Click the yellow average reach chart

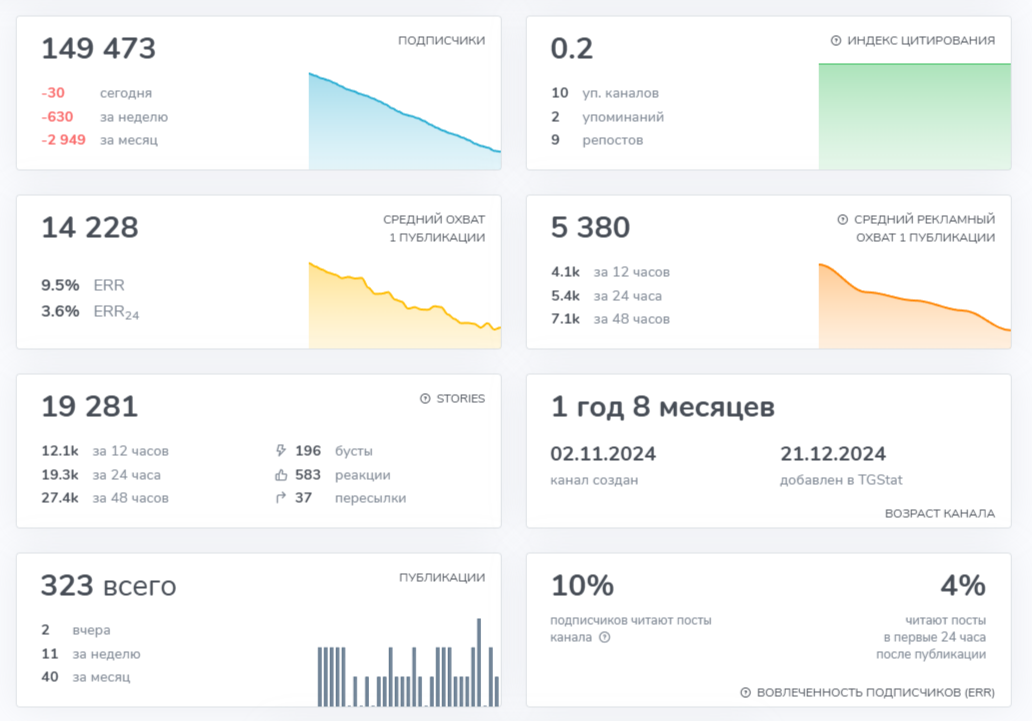coord(405,305)
